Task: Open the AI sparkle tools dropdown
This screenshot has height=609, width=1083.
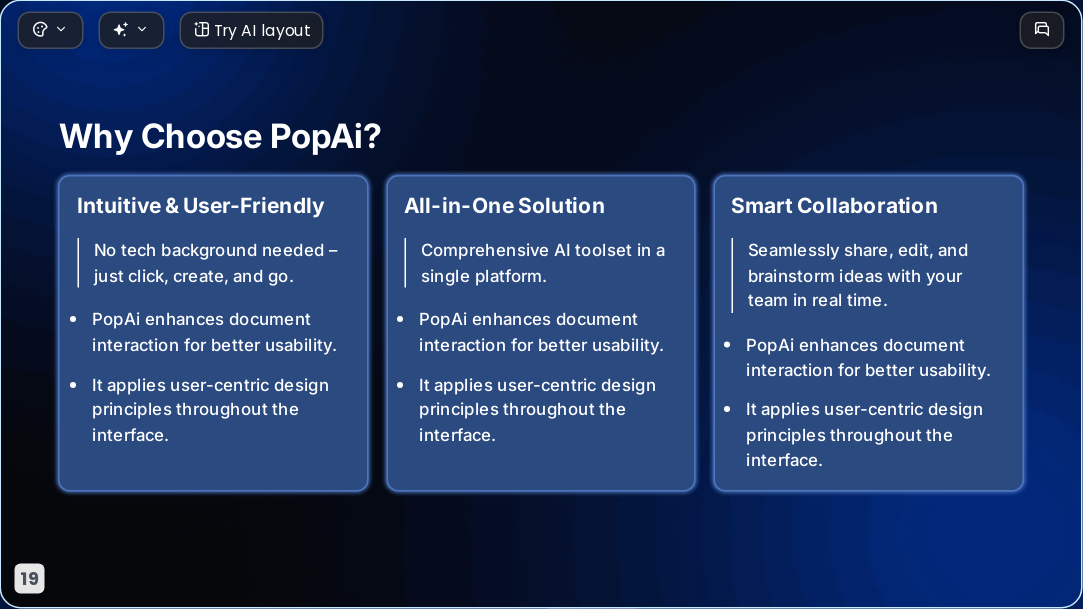Action: tap(131, 30)
